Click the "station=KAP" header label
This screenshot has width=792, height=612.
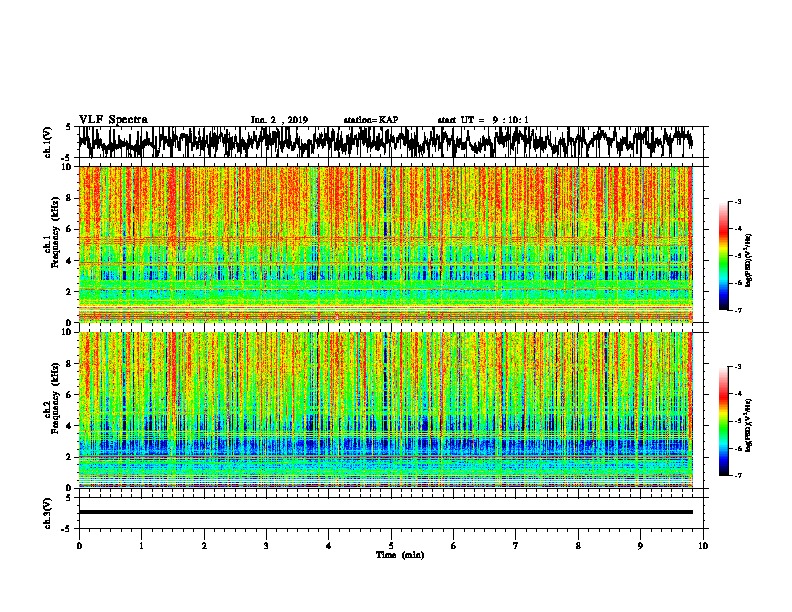[371, 120]
